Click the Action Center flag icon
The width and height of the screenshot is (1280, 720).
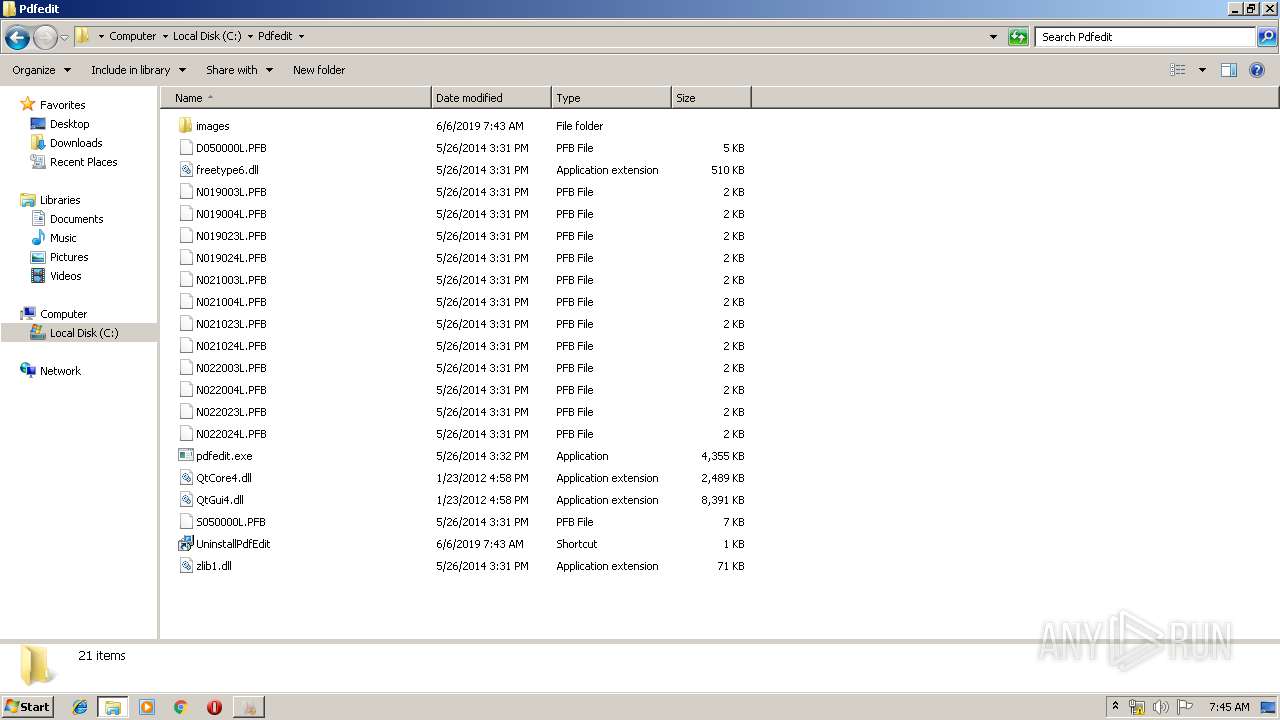click(x=1185, y=707)
